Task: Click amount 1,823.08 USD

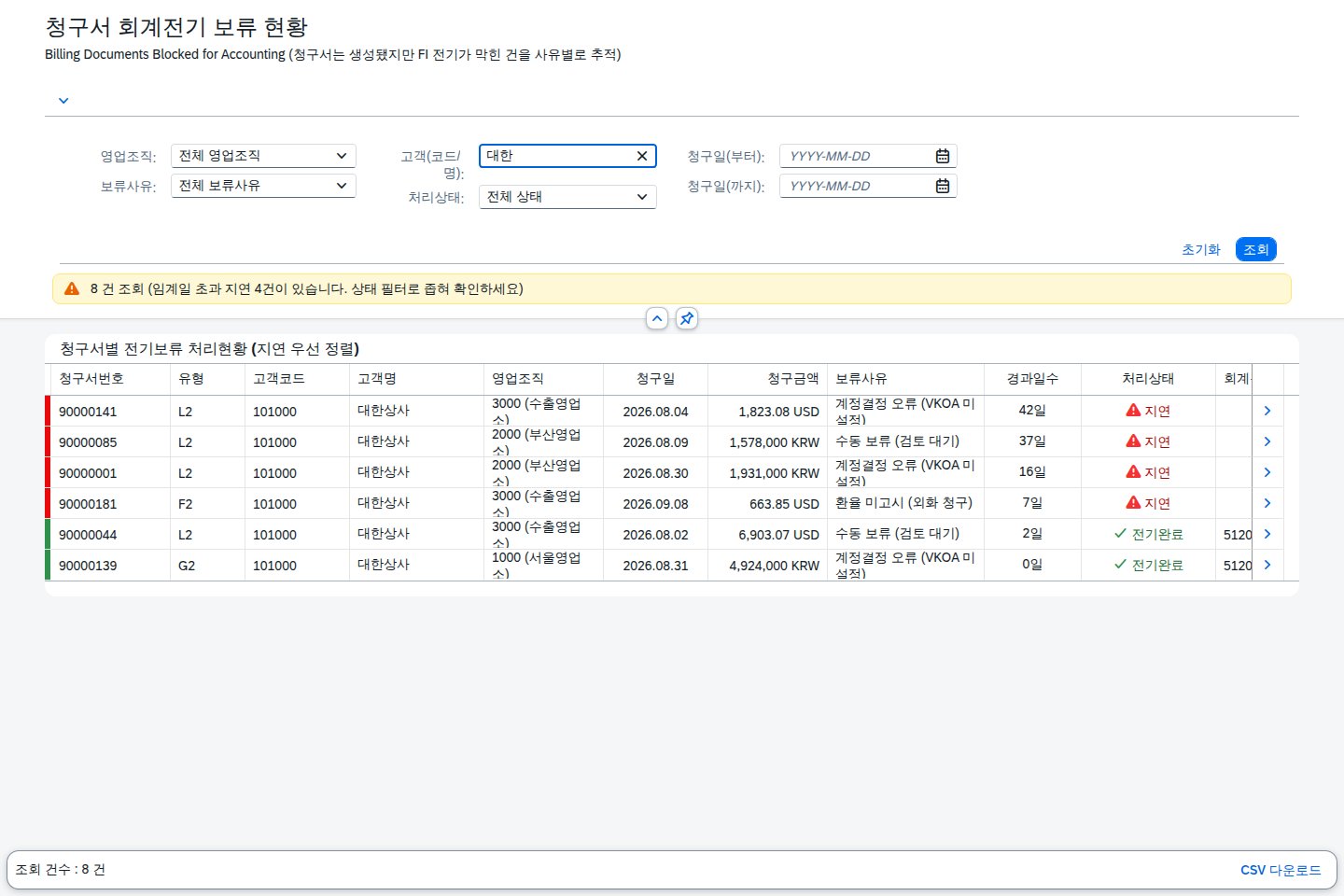Action: coord(778,412)
